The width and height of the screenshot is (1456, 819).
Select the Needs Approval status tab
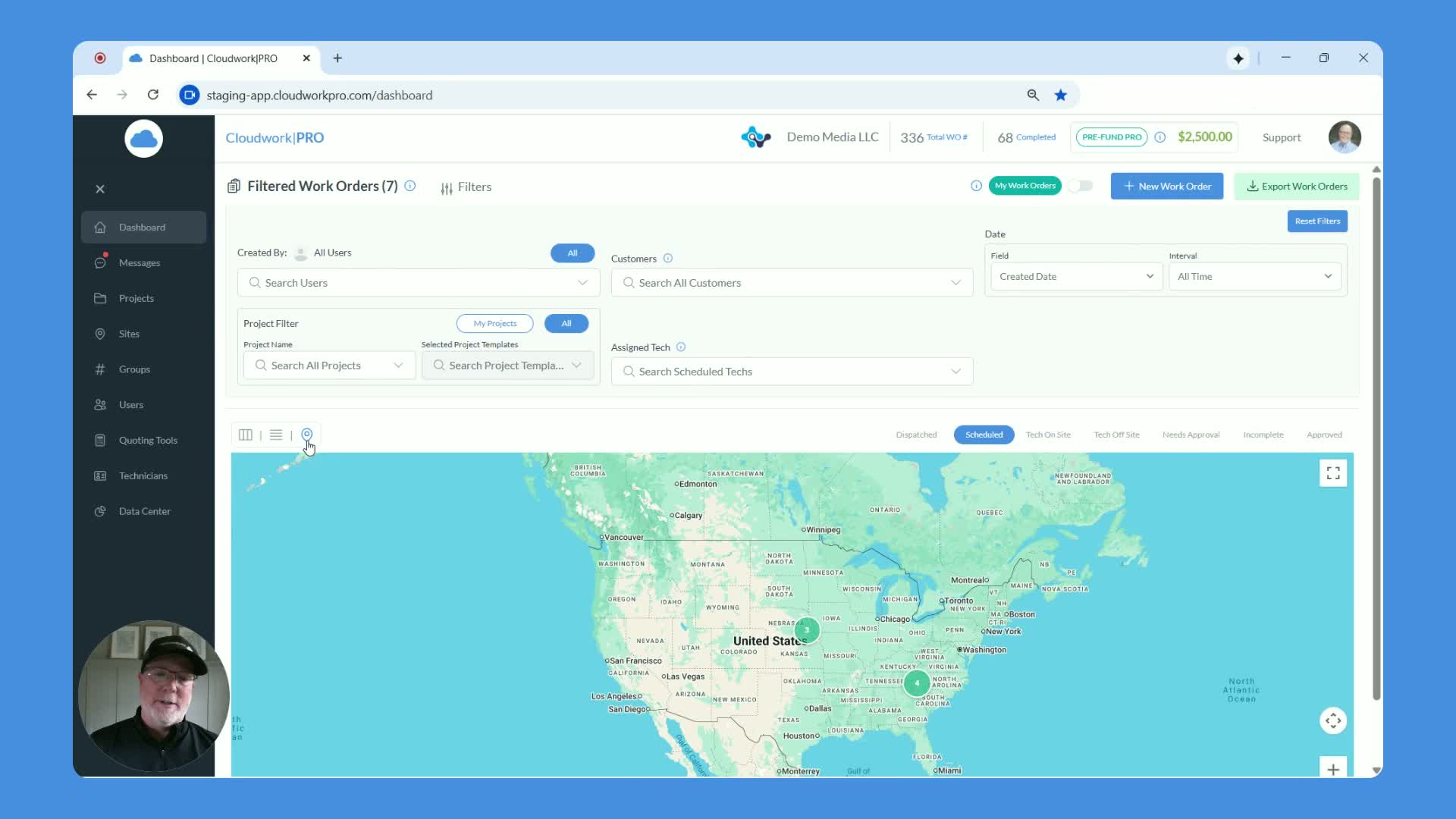click(x=1191, y=435)
